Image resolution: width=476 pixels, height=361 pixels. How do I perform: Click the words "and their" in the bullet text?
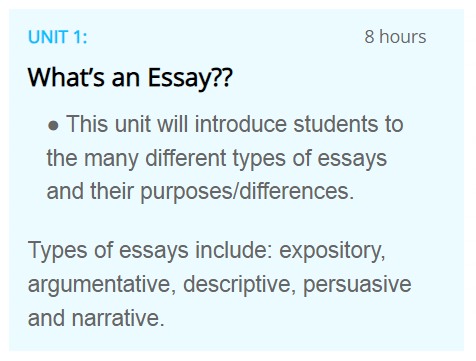pos(90,191)
